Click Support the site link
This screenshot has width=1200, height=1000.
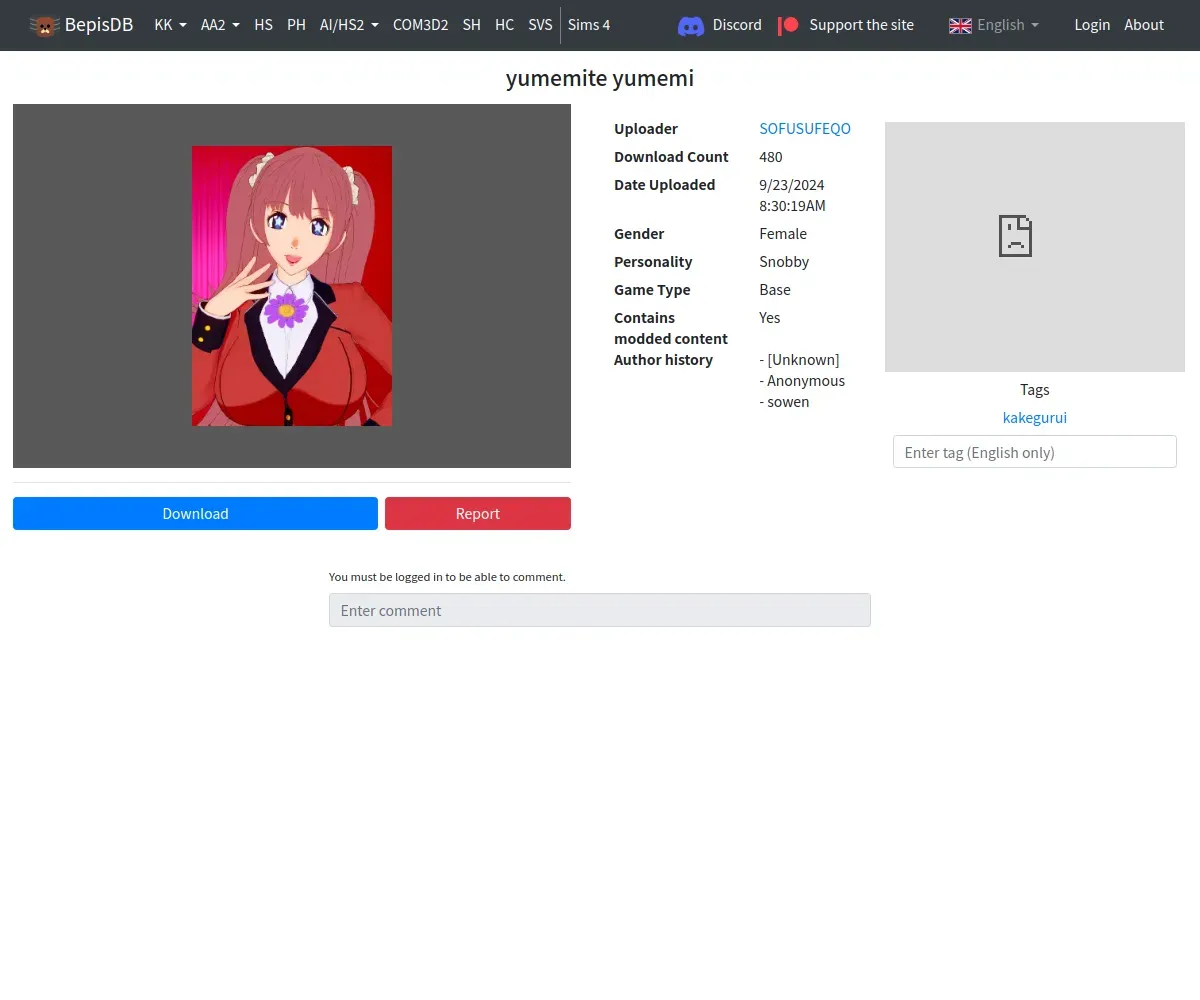[x=861, y=25]
